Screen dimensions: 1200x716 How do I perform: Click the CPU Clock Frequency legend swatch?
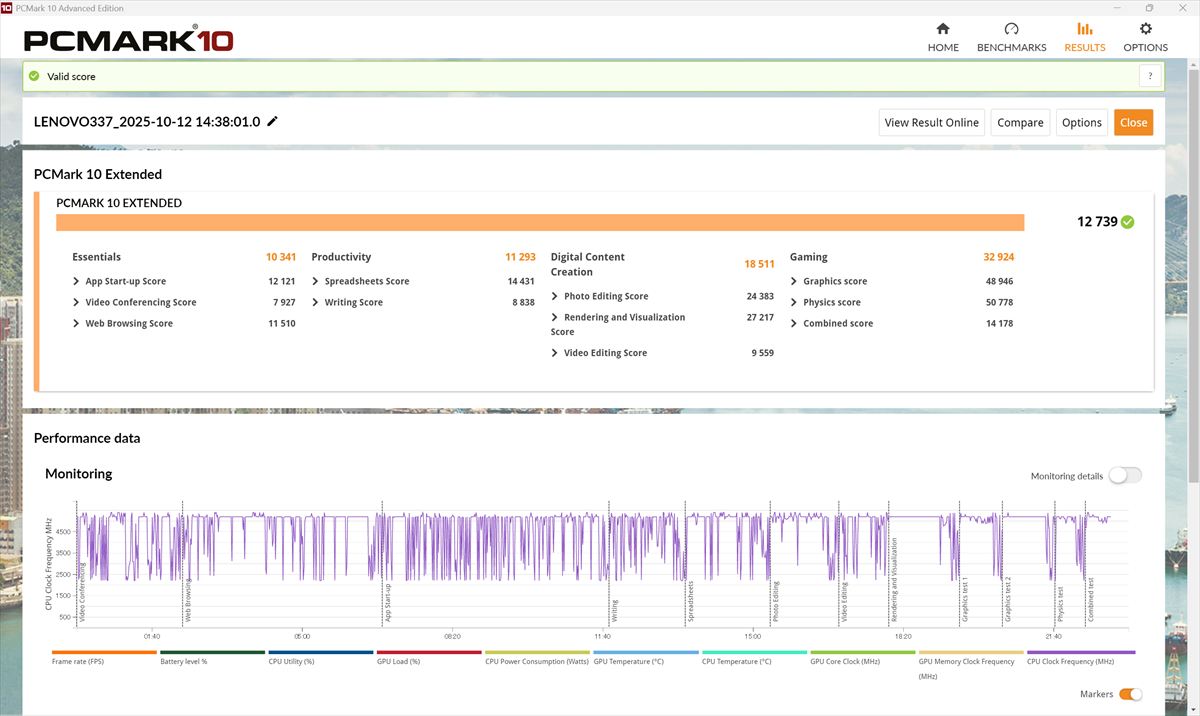tap(1080, 652)
